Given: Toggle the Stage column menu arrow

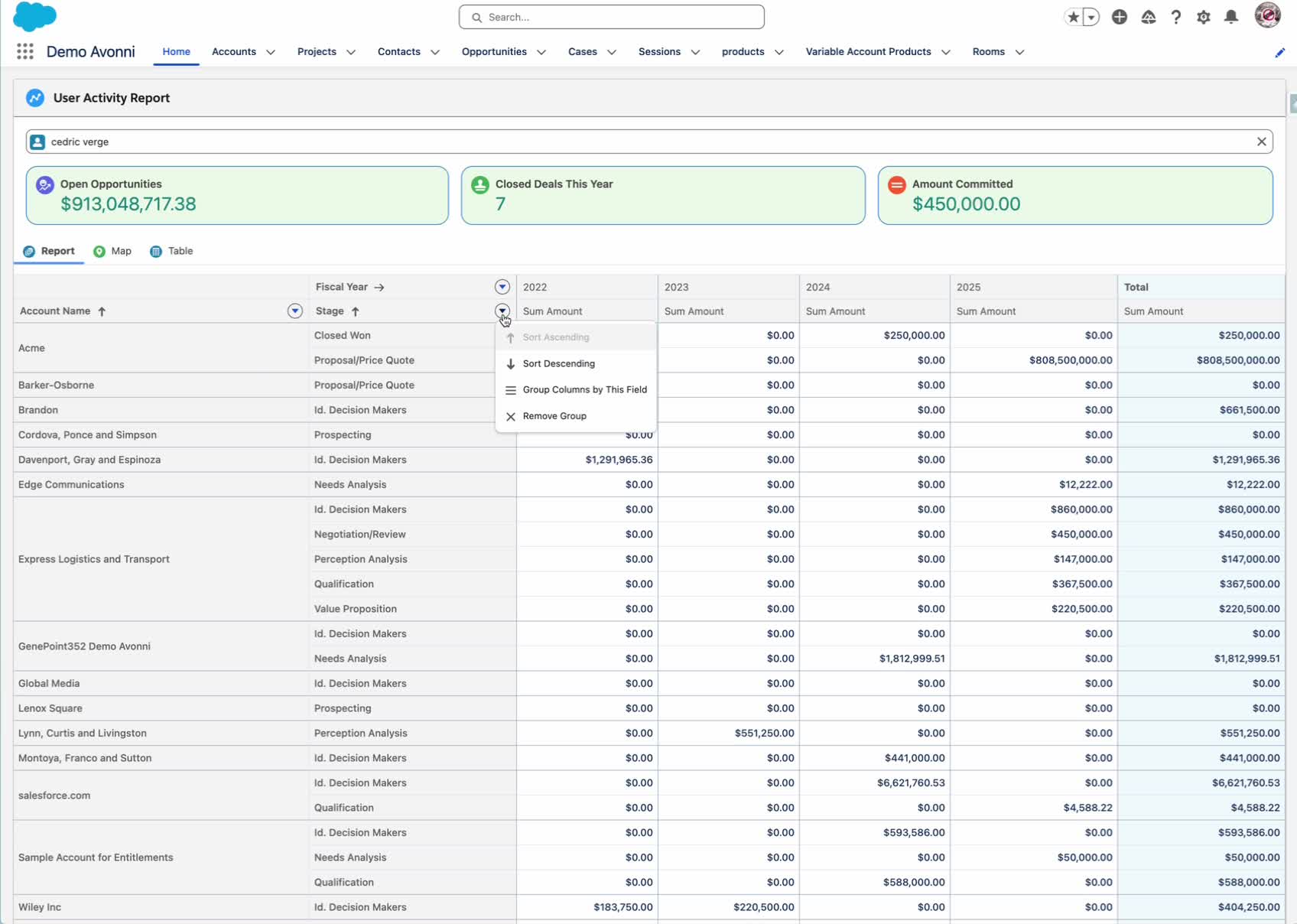Looking at the screenshot, I should click(x=502, y=311).
